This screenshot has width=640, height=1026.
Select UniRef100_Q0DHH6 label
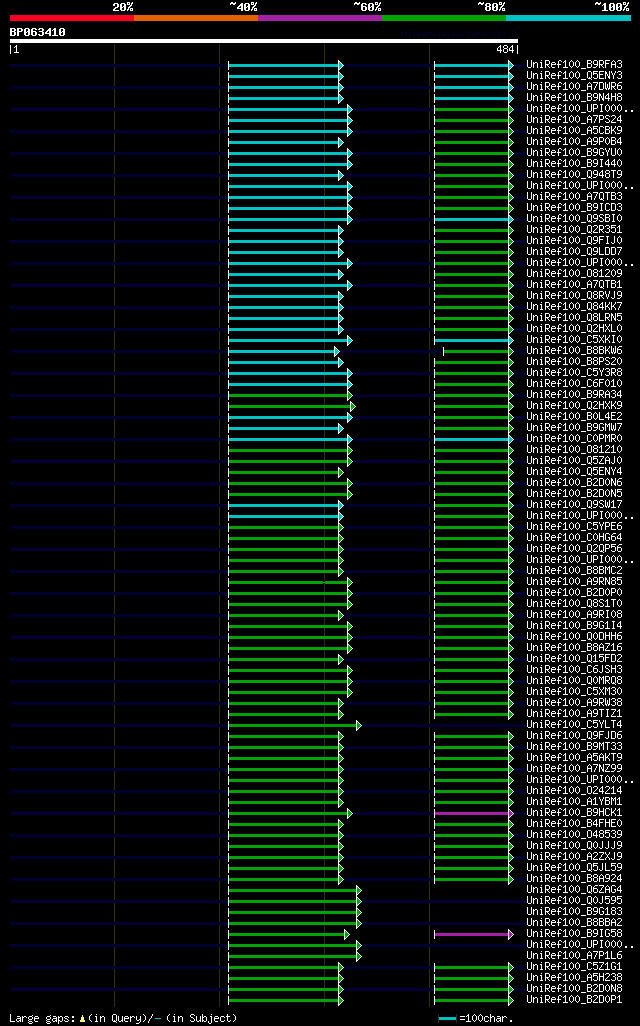[x=575, y=637]
